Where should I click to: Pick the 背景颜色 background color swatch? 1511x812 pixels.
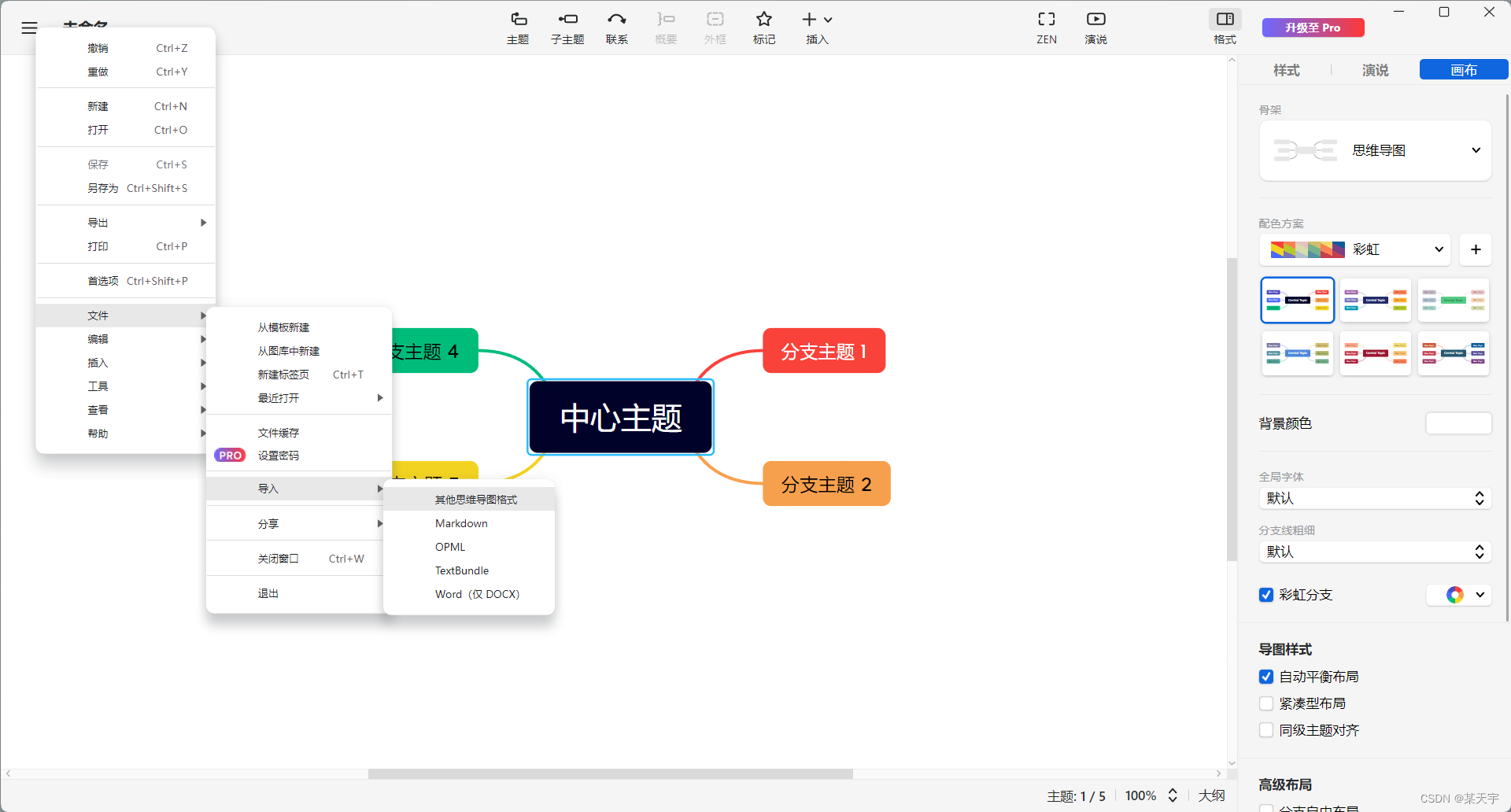(x=1458, y=423)
